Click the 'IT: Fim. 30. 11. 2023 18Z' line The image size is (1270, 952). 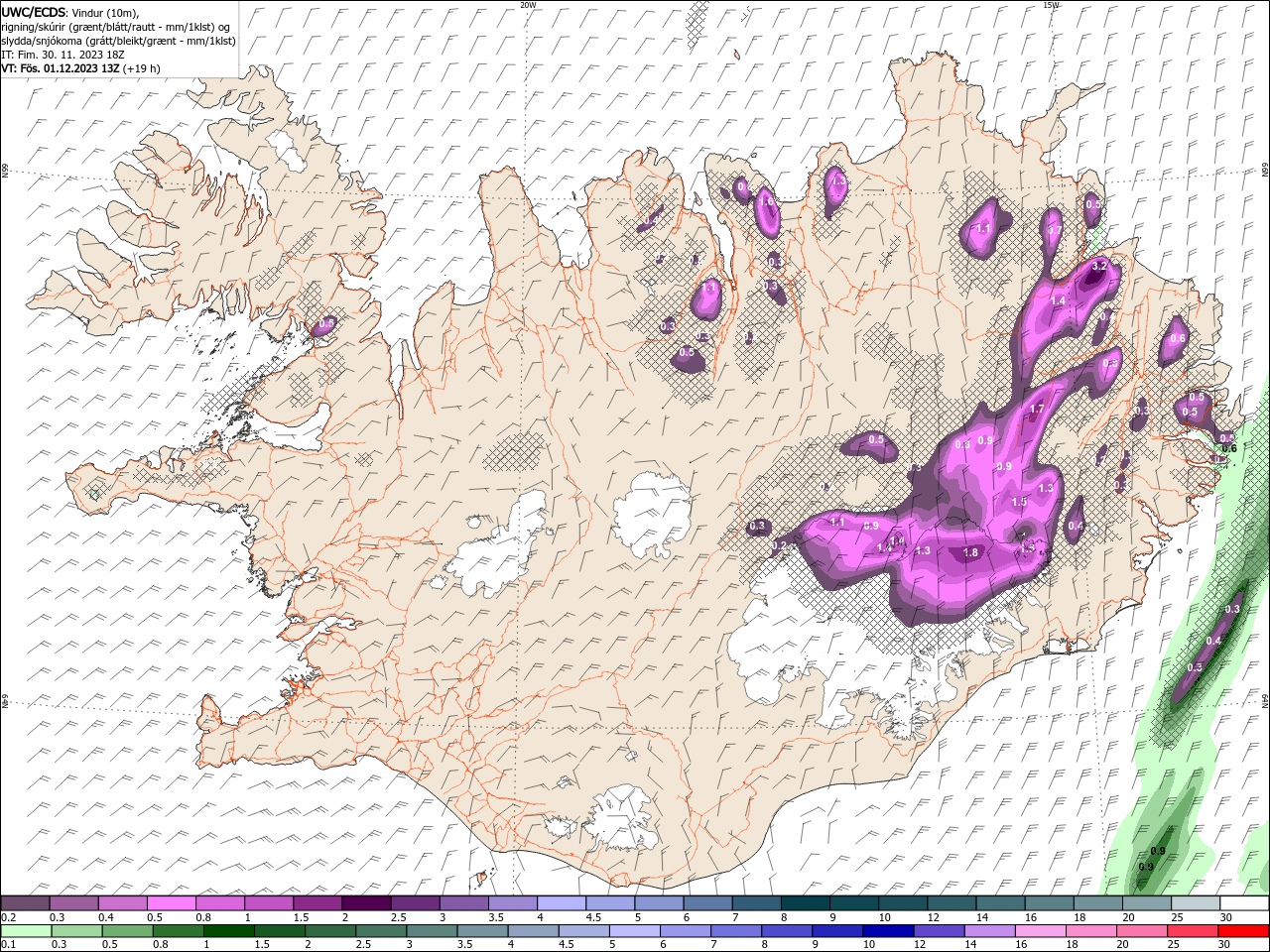tap(63, 55)
